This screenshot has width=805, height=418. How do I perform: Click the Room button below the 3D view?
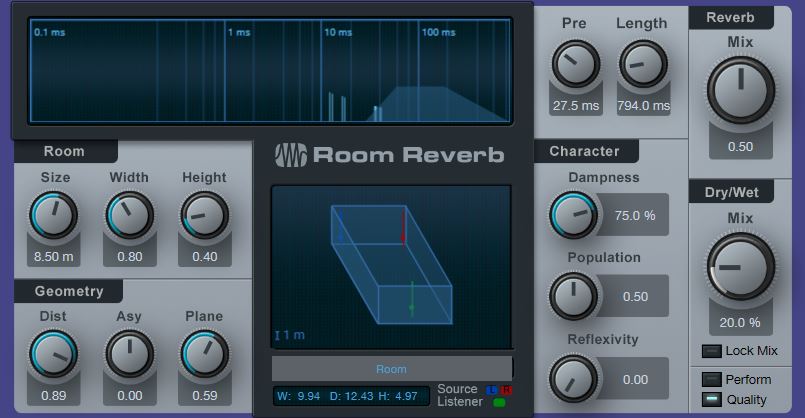tap(391, 368)
